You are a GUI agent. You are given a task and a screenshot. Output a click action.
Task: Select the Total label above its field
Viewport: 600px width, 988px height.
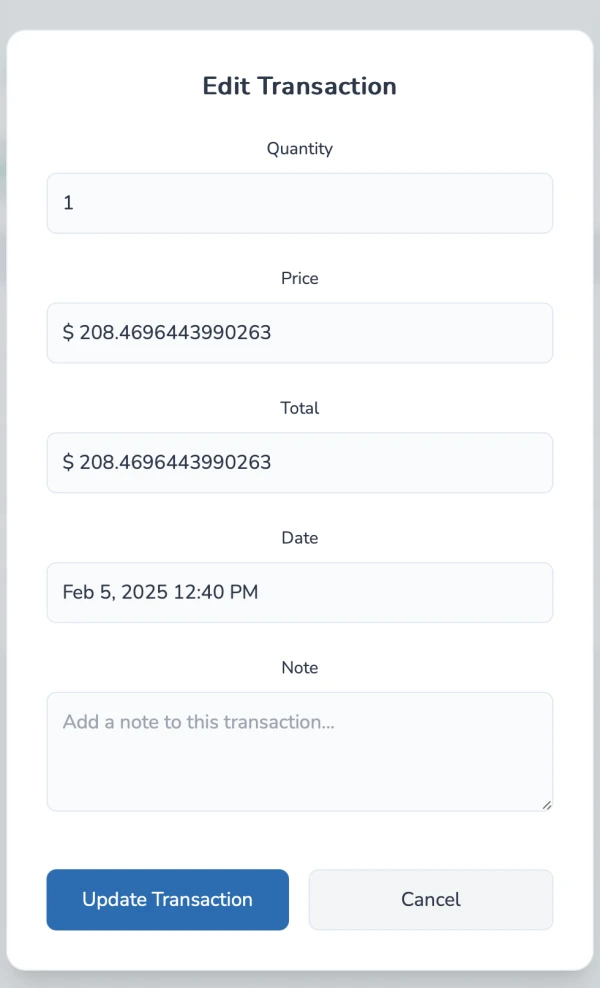coord(300,408)
